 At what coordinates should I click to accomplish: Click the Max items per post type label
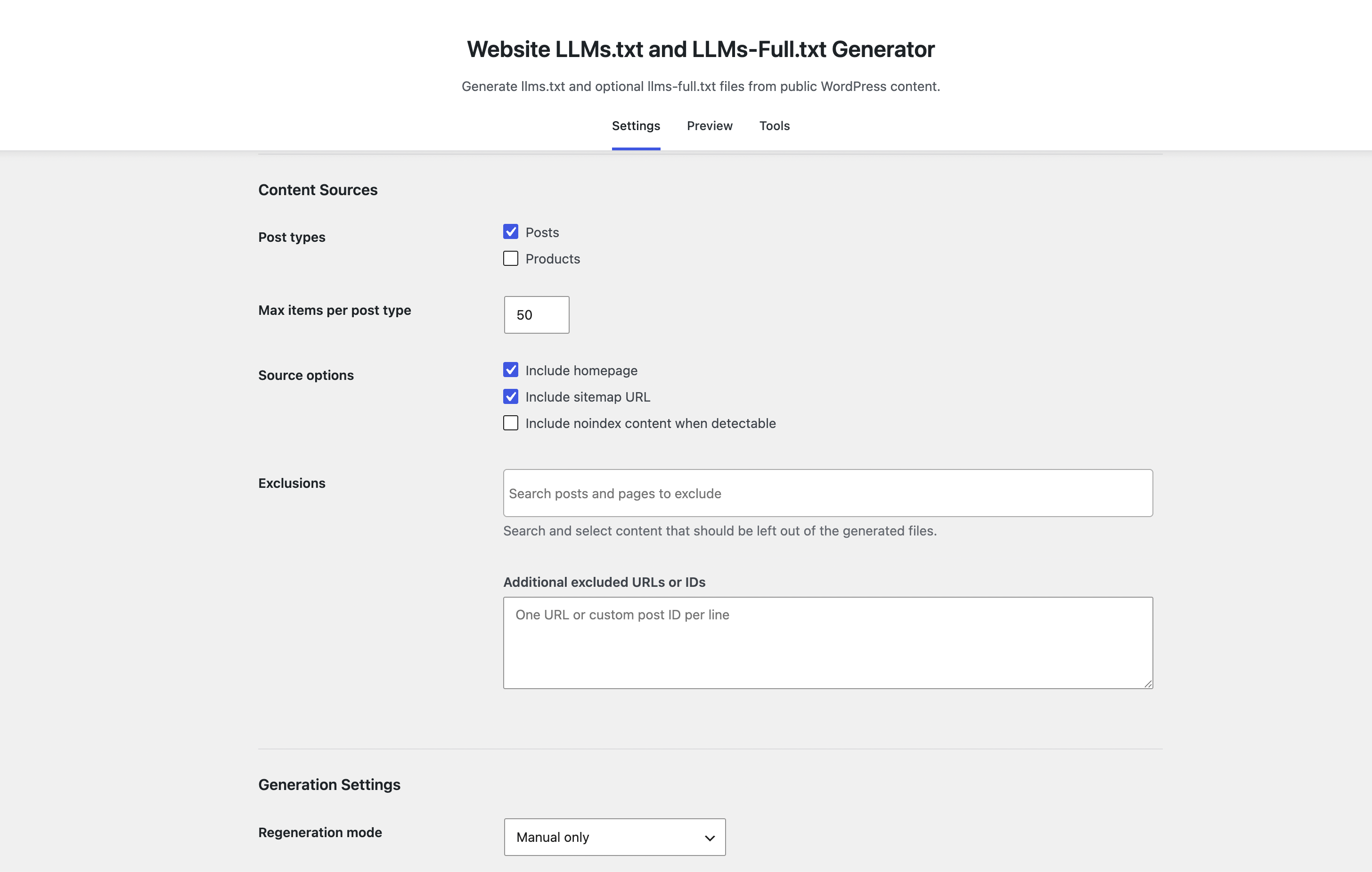click(335, 311)
